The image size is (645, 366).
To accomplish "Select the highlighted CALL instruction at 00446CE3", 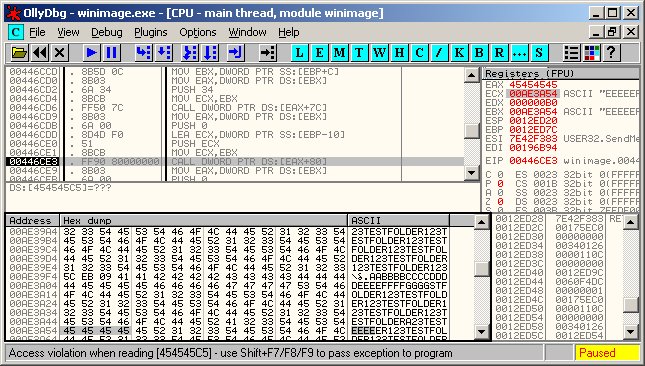I will tap(234, 161).
